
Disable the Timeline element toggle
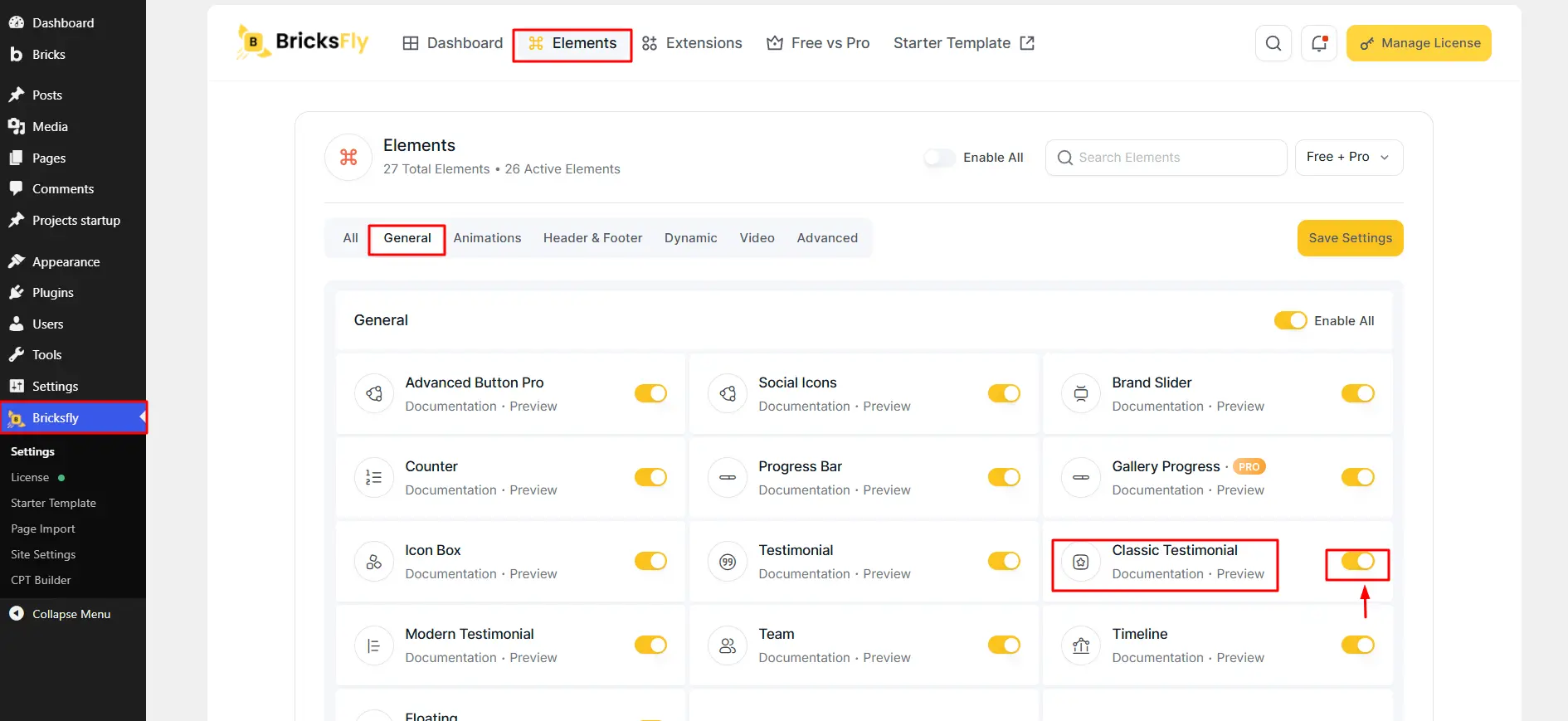[1357, 645]
